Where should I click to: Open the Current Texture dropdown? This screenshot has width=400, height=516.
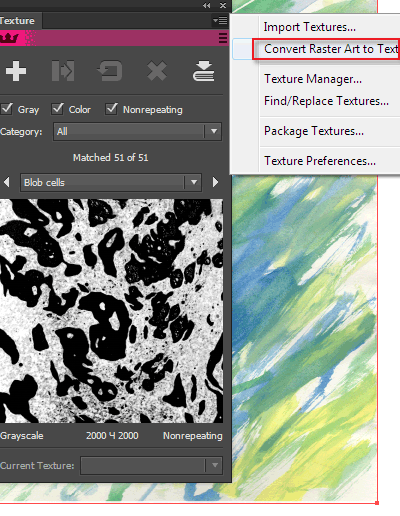click(151, 465)
